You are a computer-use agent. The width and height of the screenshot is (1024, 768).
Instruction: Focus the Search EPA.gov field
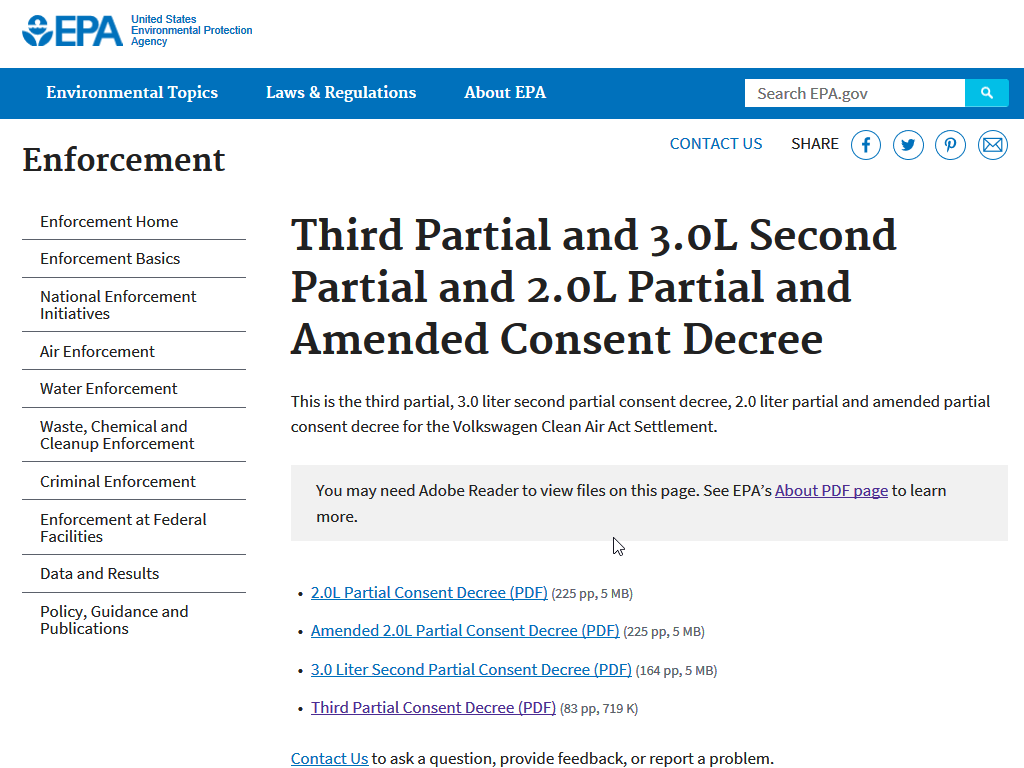pos(854,93)
